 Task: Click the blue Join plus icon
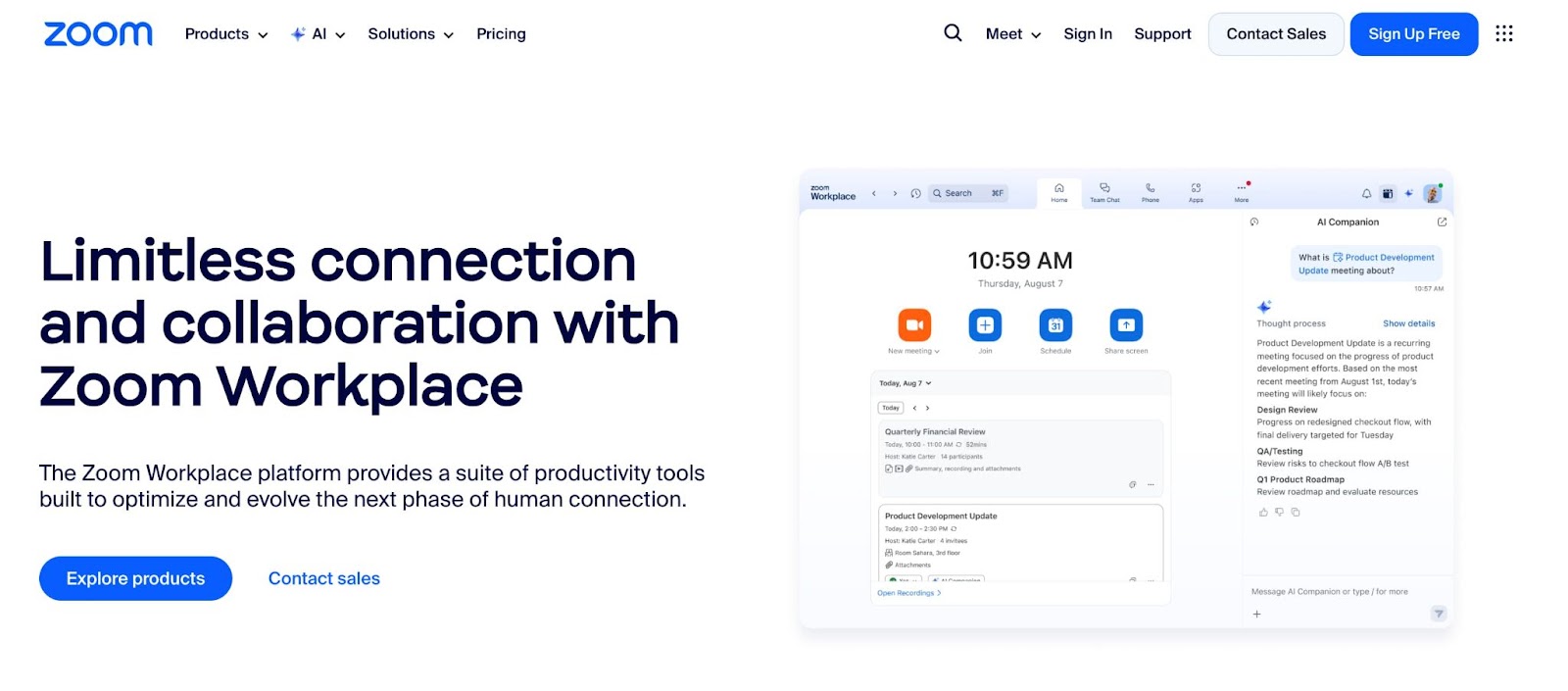(985, 324)
